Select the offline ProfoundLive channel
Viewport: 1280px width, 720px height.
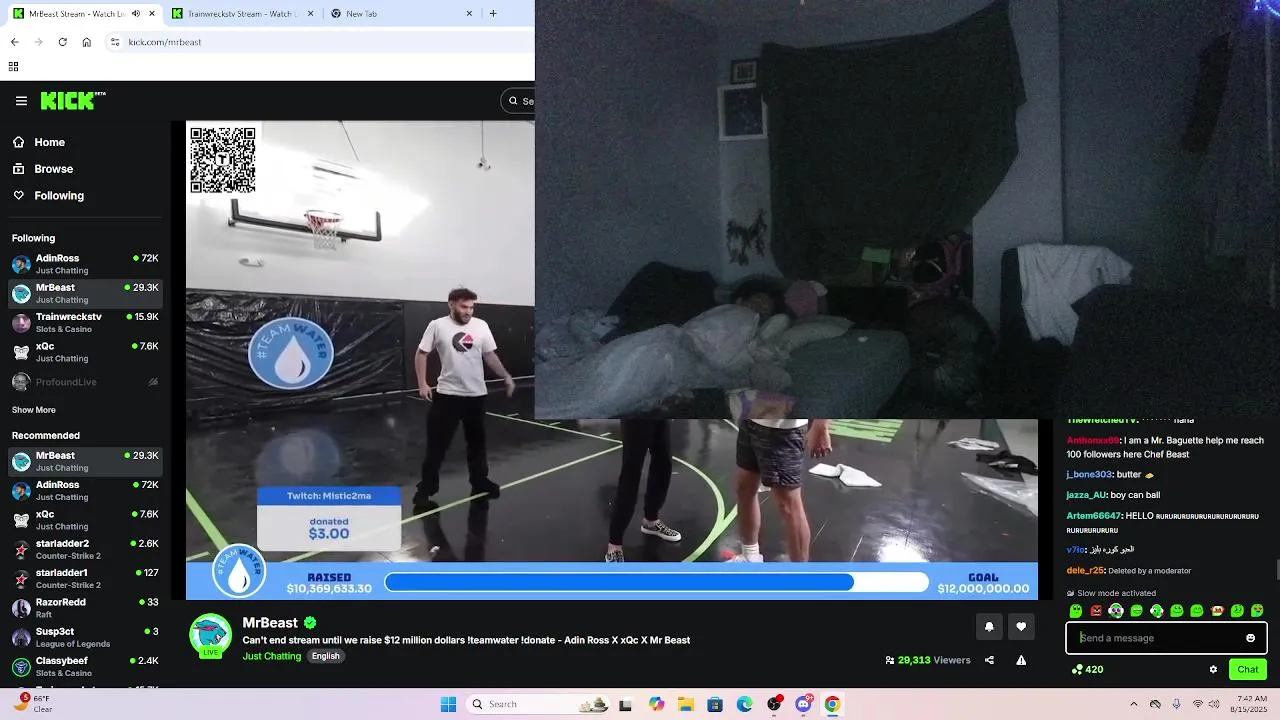(x=85, y=382)
